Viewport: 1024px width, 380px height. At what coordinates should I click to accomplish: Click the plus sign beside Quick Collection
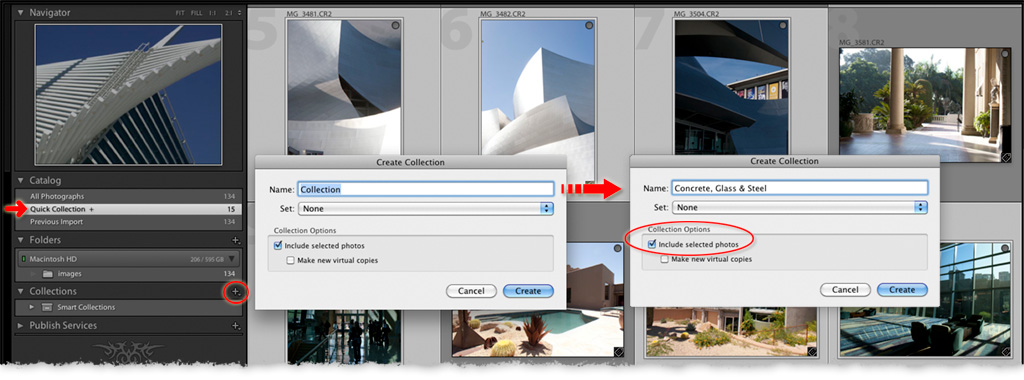[x=91, y=210]
